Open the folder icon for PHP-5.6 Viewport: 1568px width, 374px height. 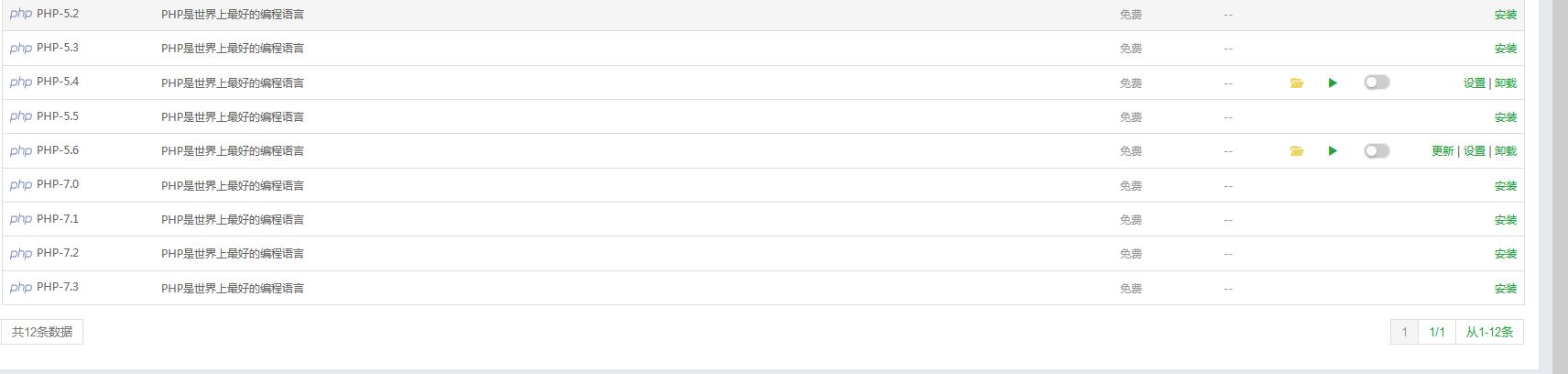point(1296,151)
